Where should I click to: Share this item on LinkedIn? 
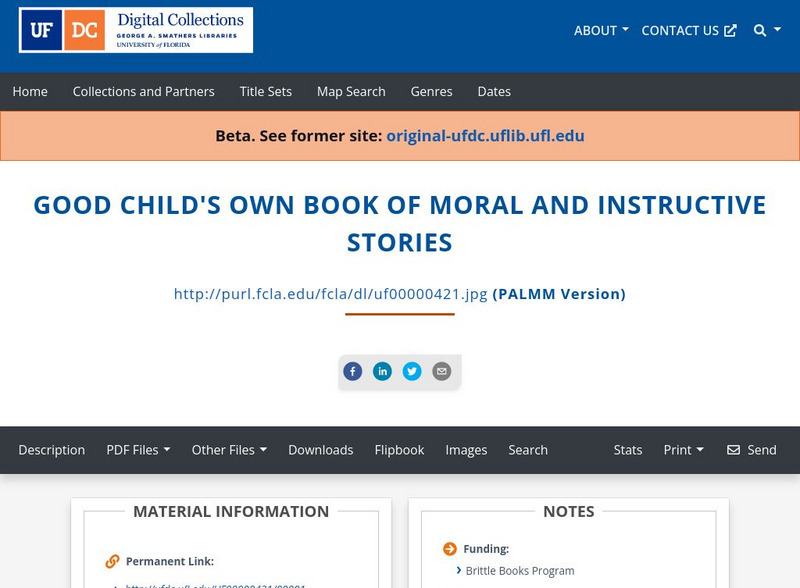pyautogui.click(x=382, y=371)
